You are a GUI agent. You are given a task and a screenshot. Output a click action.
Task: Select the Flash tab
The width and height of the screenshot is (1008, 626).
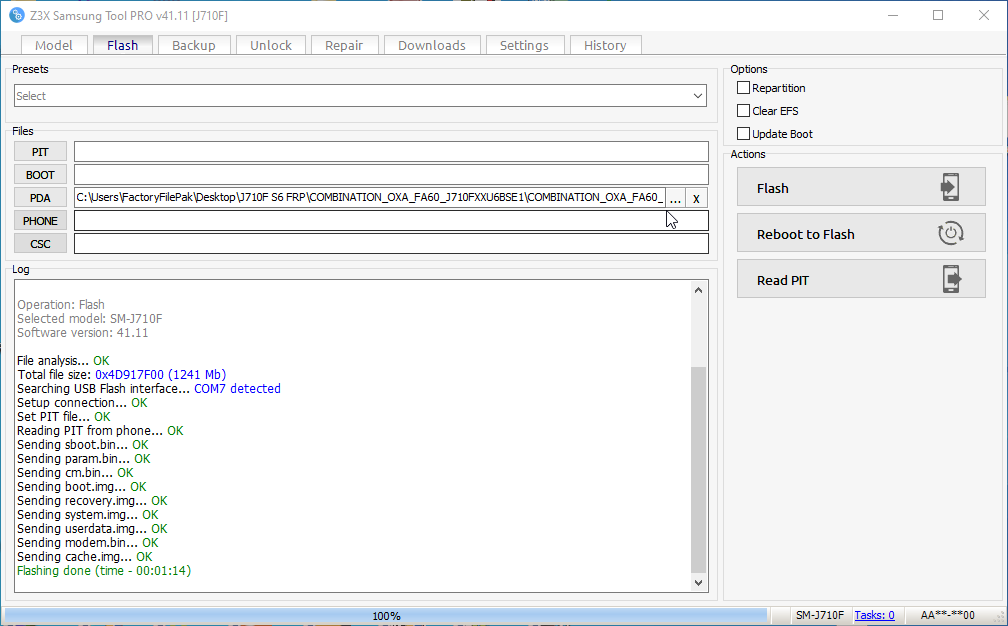coord(122,45)
